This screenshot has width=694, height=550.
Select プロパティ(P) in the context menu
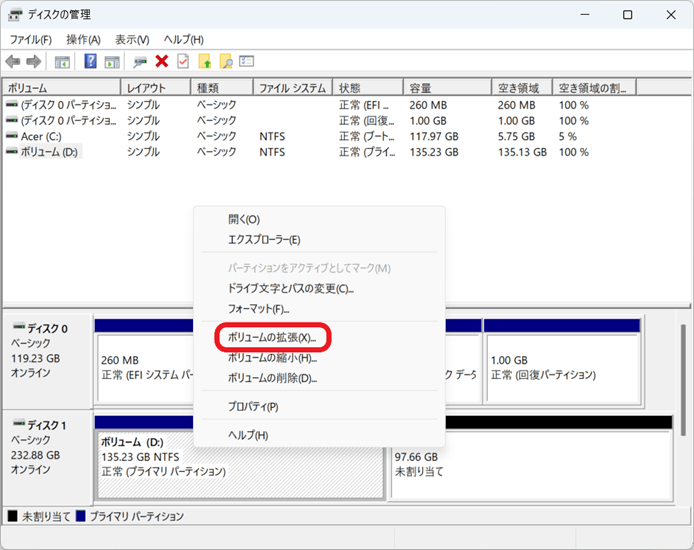253,407
